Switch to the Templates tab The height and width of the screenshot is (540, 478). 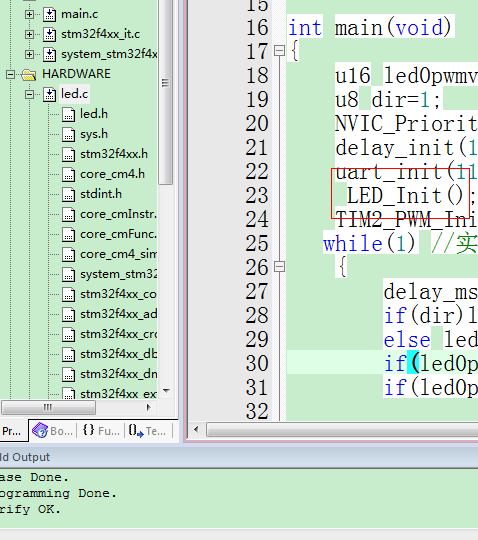[147, 430]
